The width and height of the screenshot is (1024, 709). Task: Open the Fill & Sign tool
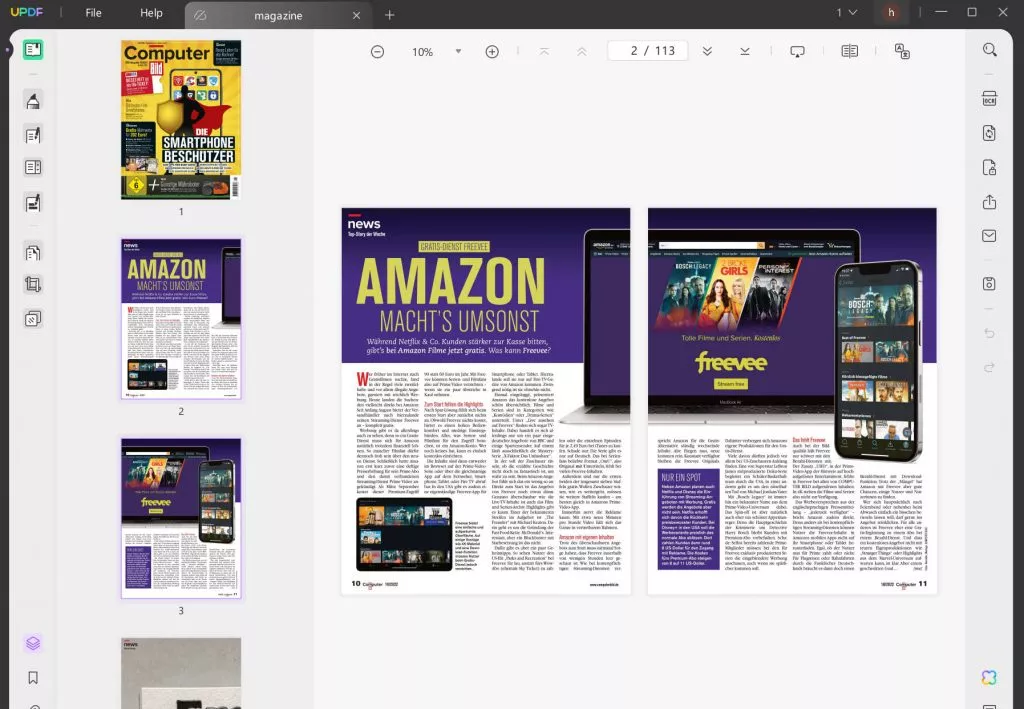pyautogui.click(x=33, y=203)
